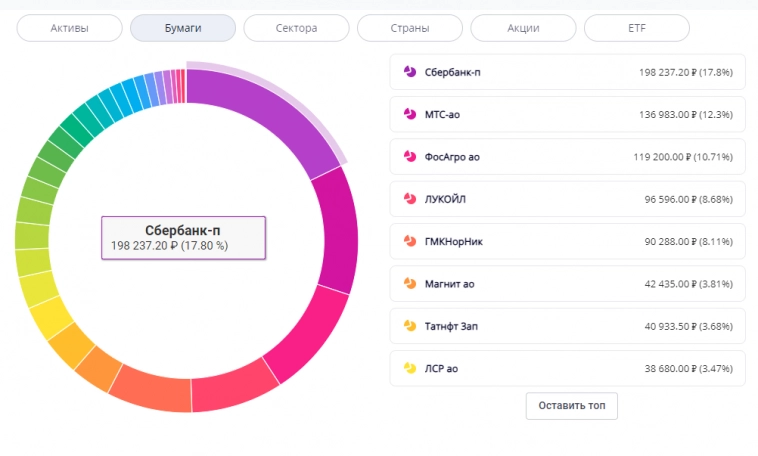Image resolution: width=758 pixels, height=456 pixels.
Task: Click the МТС-ао pie icon
Action: [x=409, y=114]
